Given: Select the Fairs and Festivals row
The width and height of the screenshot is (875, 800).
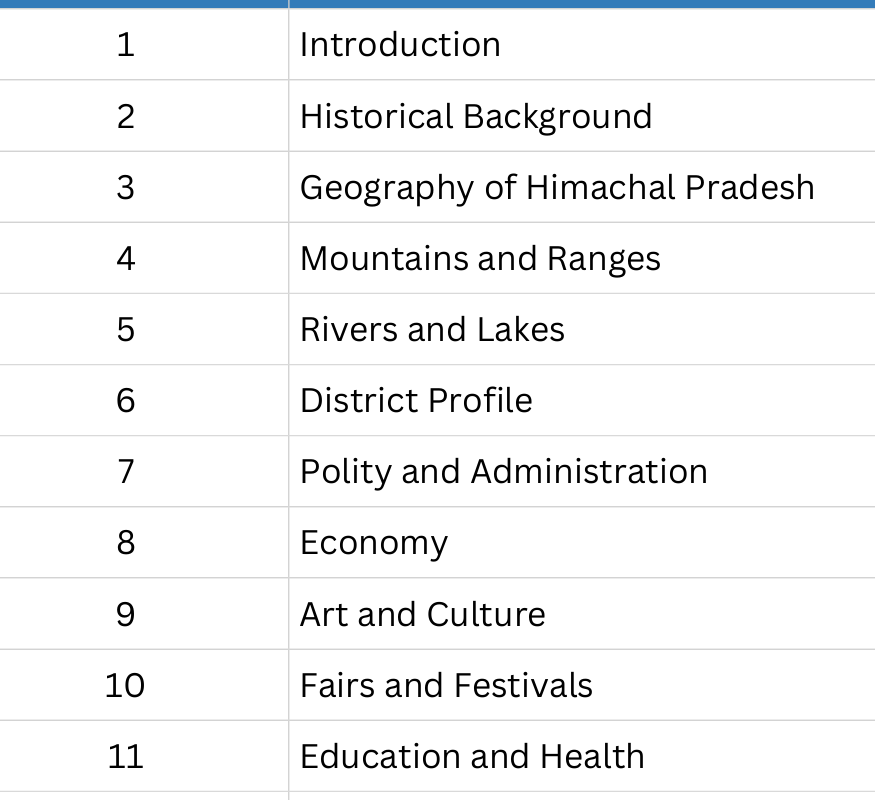Looking at the screenshot, I should pos(446,686).
